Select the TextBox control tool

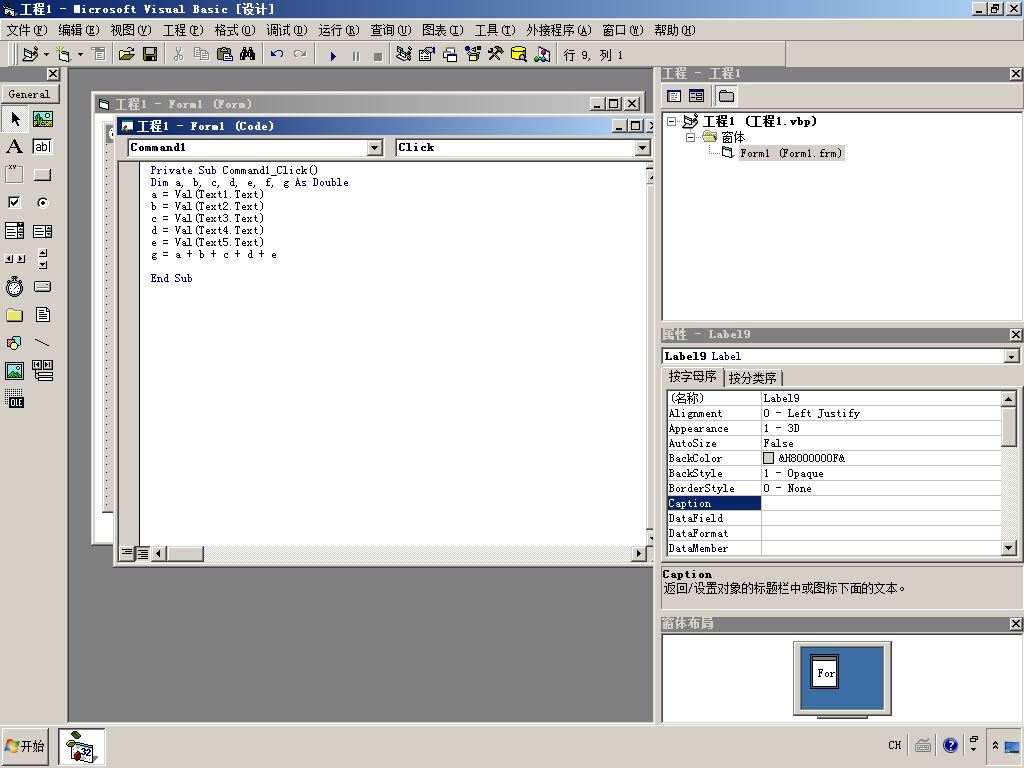click(x=42, y=146)
